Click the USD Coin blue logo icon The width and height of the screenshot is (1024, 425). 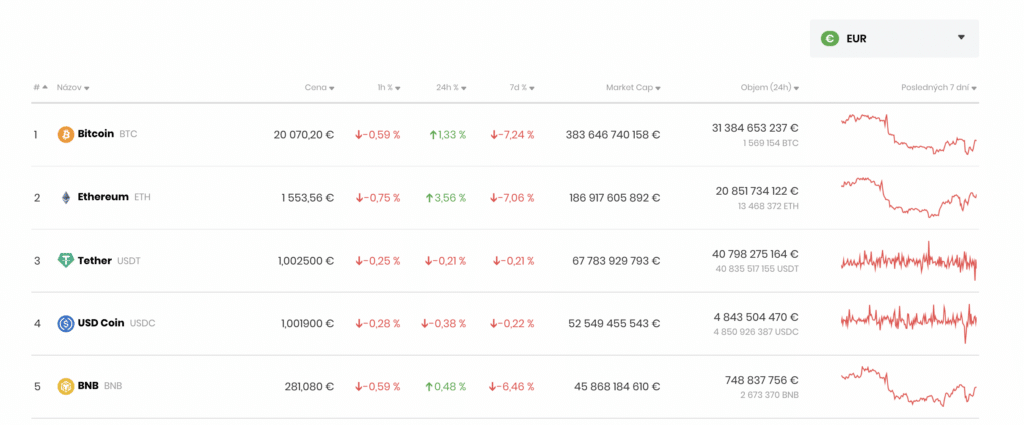66,323
